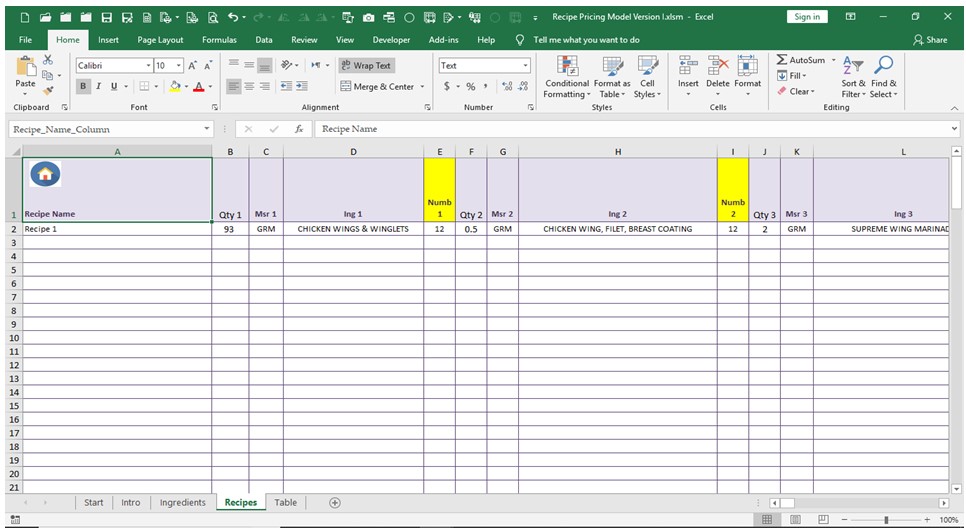Apply the red font color

(x=198, y=86)
